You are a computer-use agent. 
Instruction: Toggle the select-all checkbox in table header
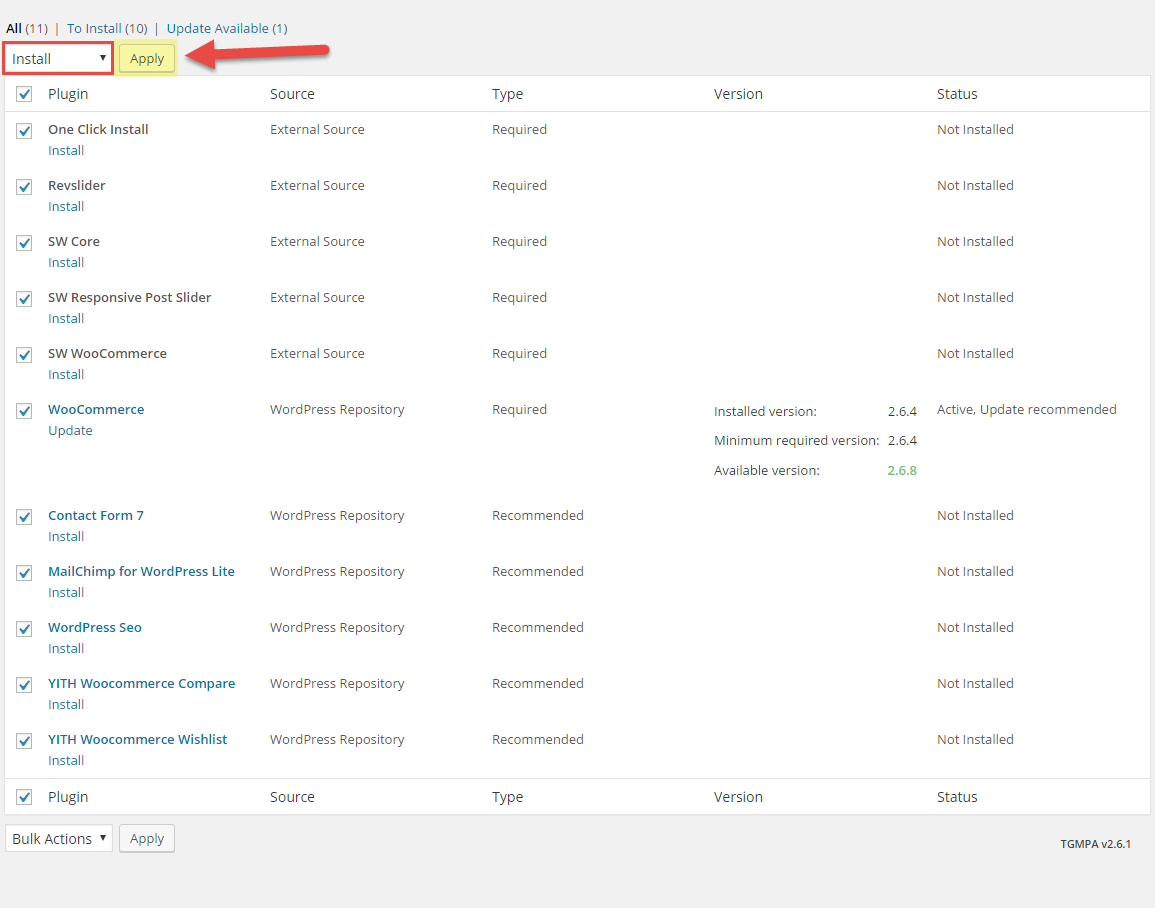pyautogui.click(x=24, y=94)
